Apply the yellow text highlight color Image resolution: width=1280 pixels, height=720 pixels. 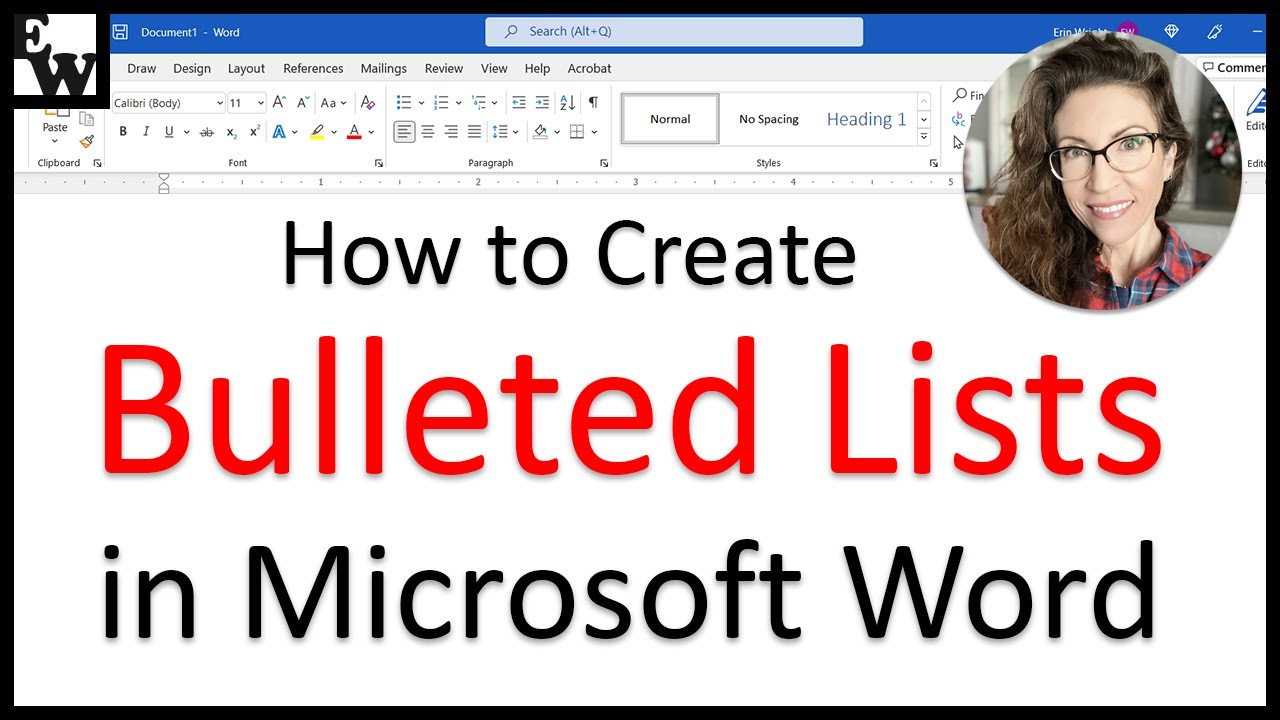[x=317, y=132]
